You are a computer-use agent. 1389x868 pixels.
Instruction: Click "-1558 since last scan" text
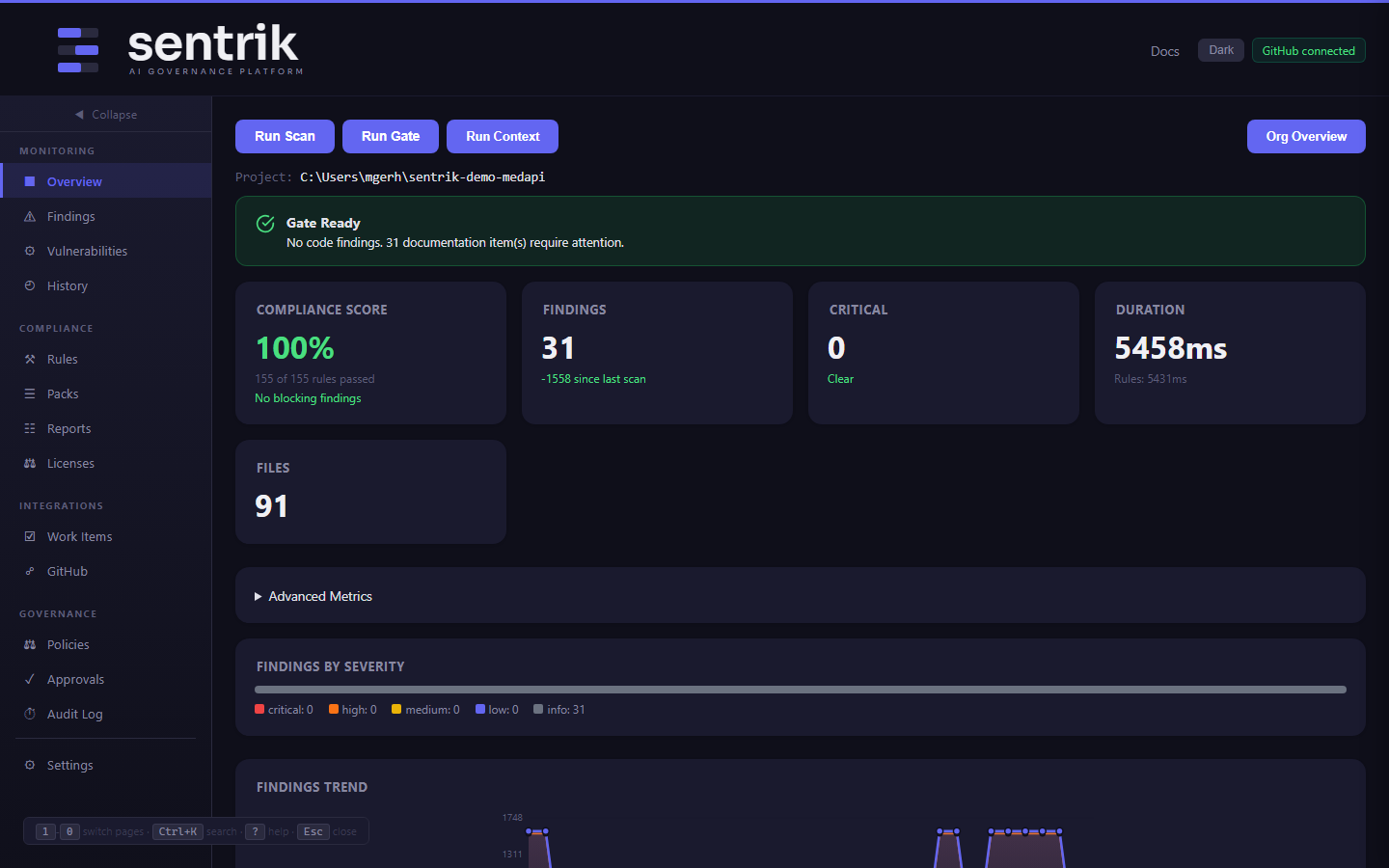[594, 379]
